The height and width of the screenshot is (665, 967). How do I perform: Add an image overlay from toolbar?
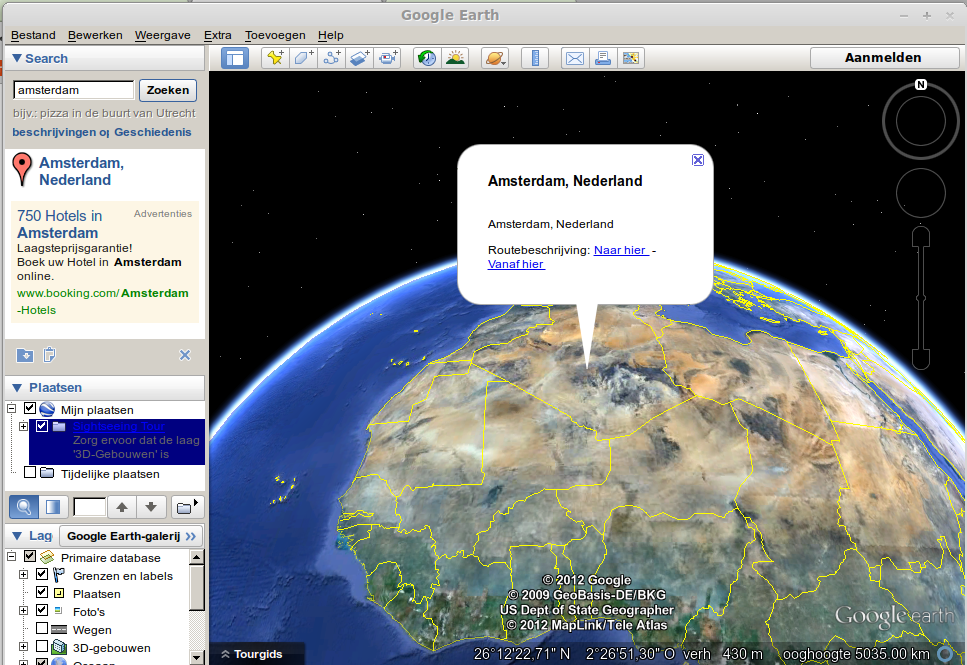(360, 58)
